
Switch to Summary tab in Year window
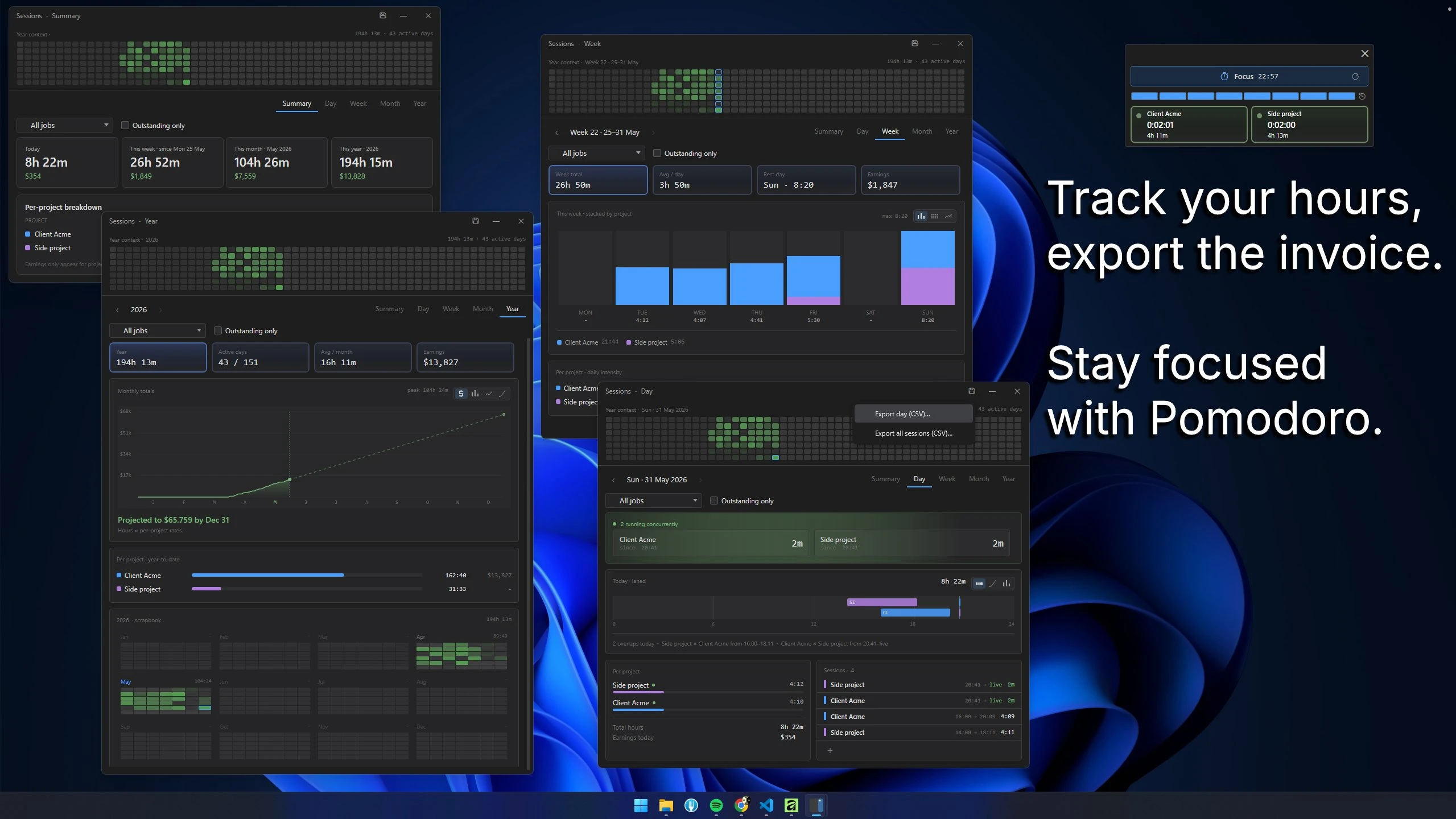click(389, 309)
